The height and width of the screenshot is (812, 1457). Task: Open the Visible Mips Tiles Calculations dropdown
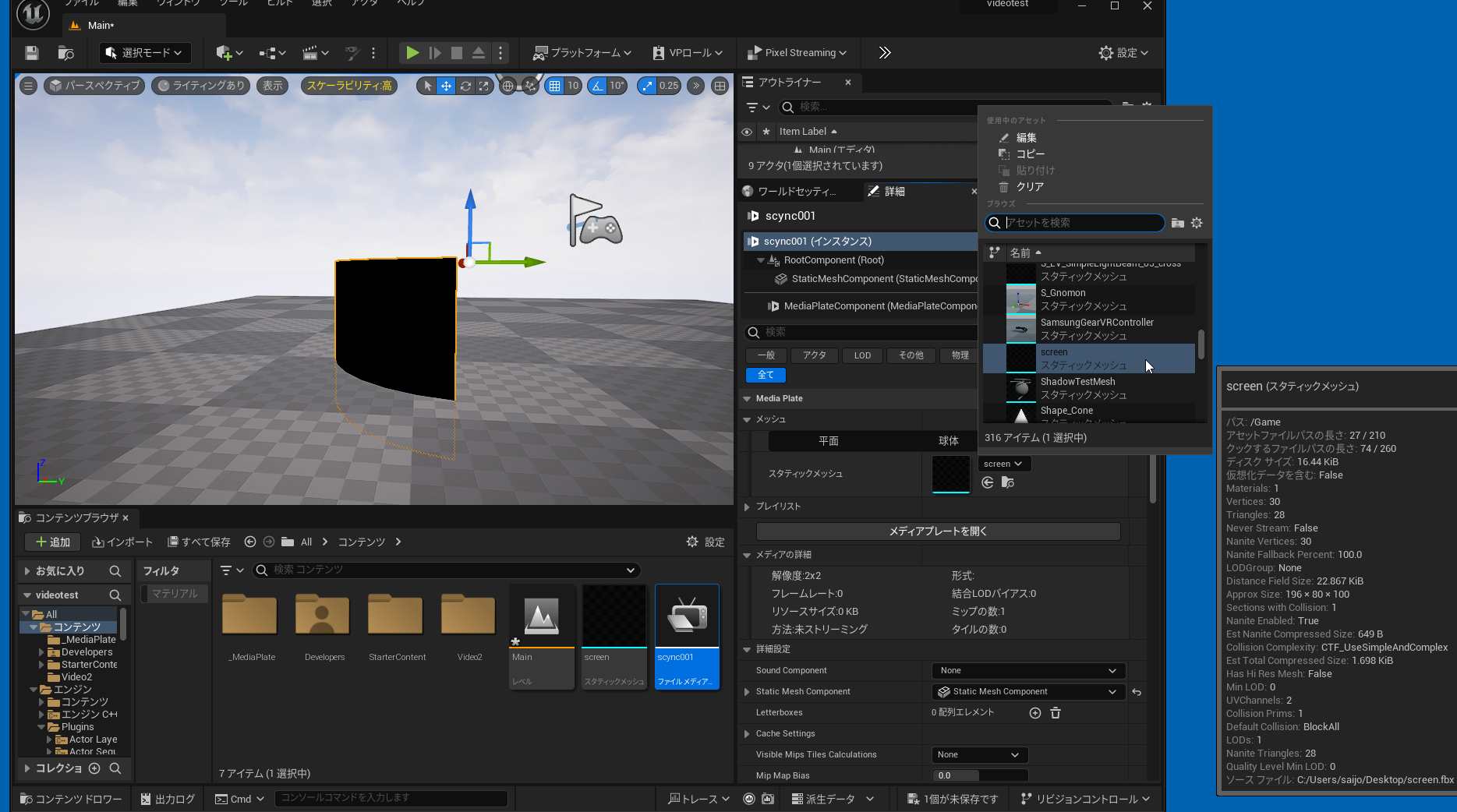(x=979, y=755)
